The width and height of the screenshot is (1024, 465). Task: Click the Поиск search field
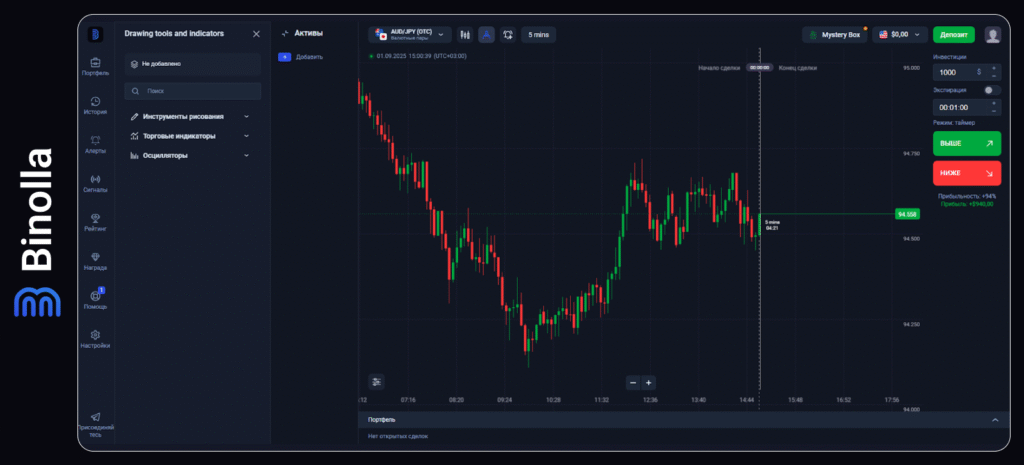193,91
